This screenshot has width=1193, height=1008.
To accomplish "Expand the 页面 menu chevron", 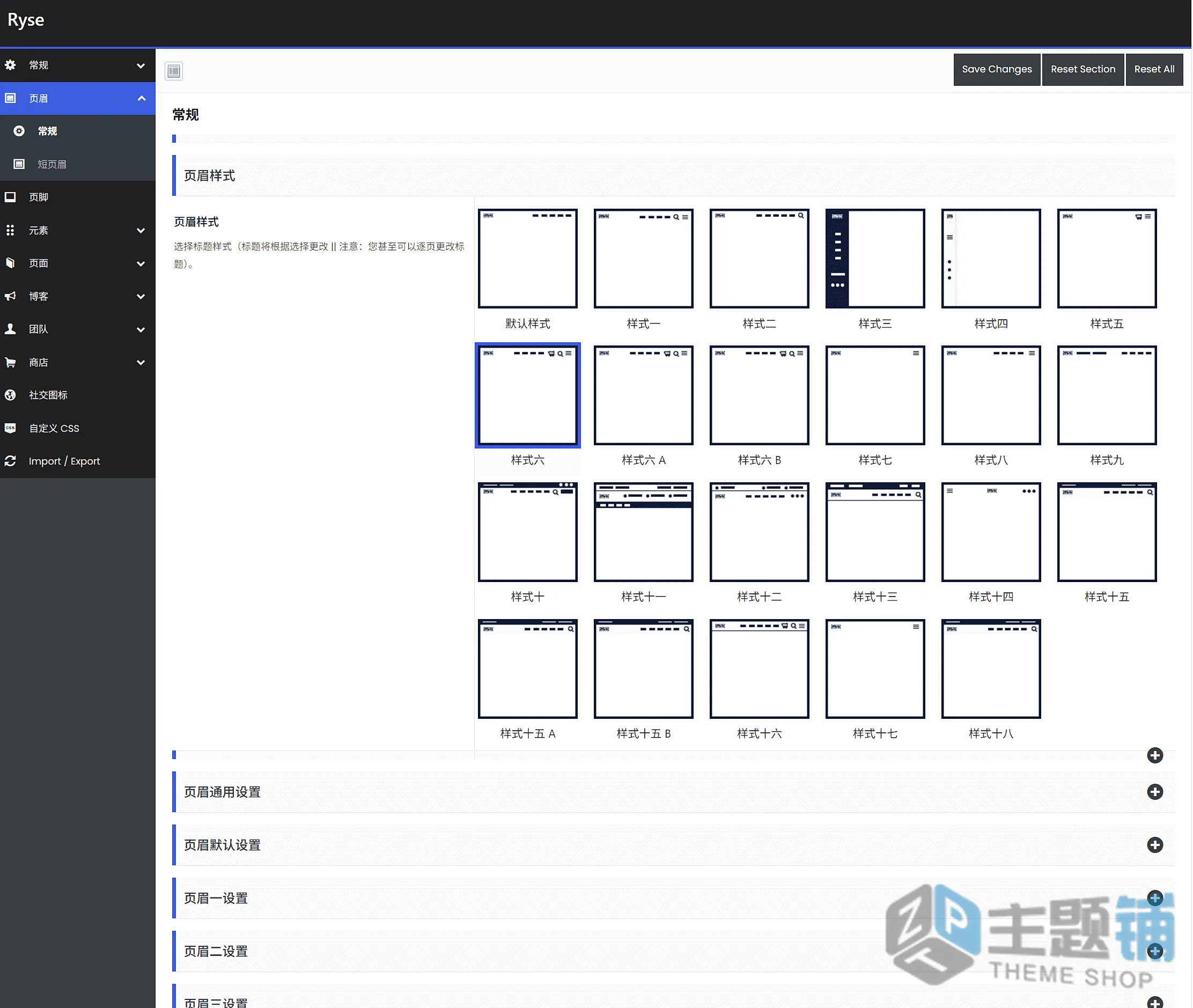I will [x=141, y=263].
